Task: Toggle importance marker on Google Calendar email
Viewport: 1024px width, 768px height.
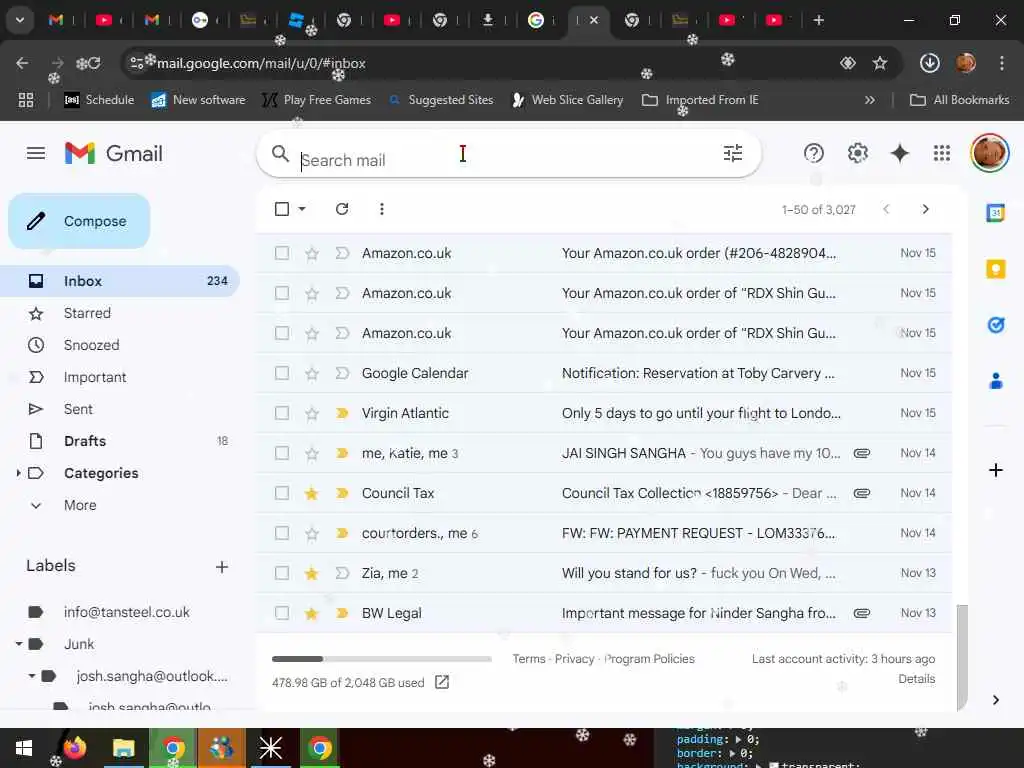Action: point(342,373)
